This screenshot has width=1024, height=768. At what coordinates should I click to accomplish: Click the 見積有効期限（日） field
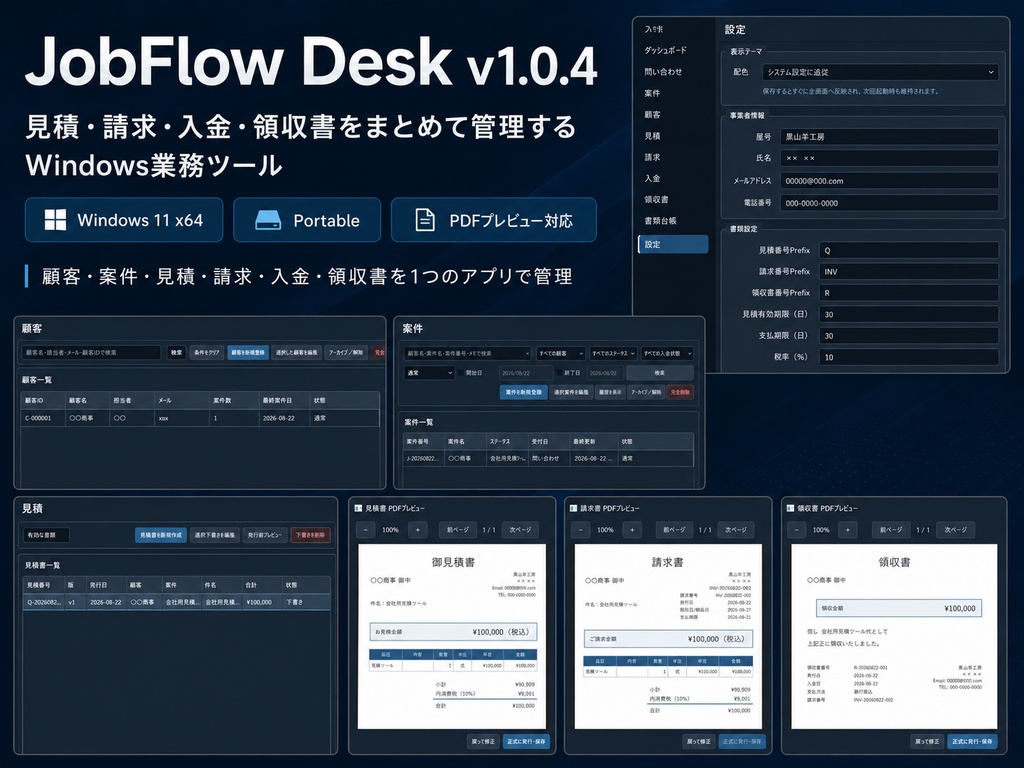pos(908,314)
